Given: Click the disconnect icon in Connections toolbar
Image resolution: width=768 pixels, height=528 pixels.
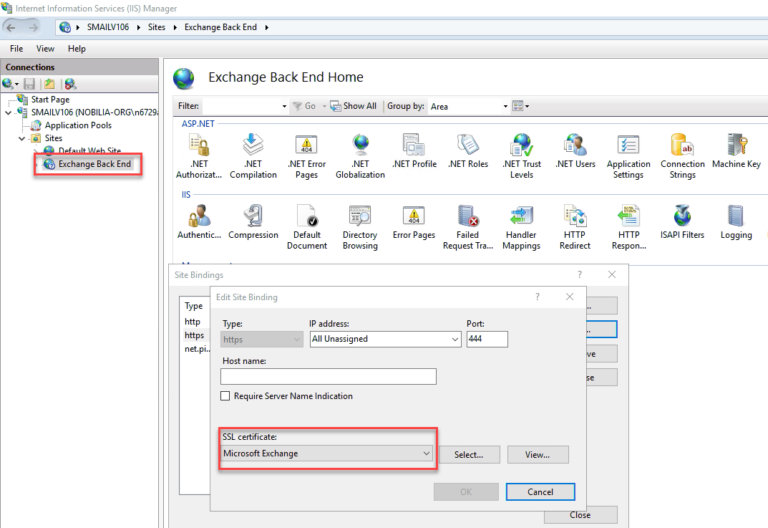Looking at the screenshot, I should pos(70,84).
